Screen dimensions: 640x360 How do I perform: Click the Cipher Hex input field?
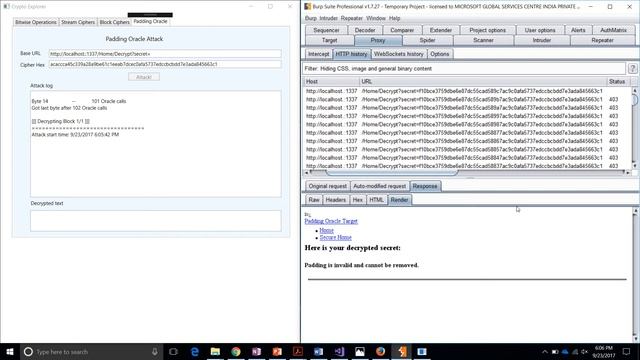[165, 64]
